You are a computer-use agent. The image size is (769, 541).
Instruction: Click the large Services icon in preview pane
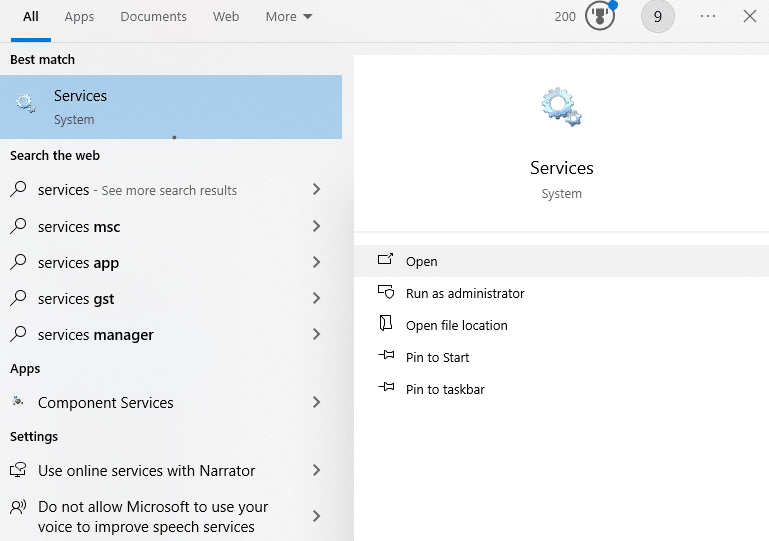click(x=561, y=106)
